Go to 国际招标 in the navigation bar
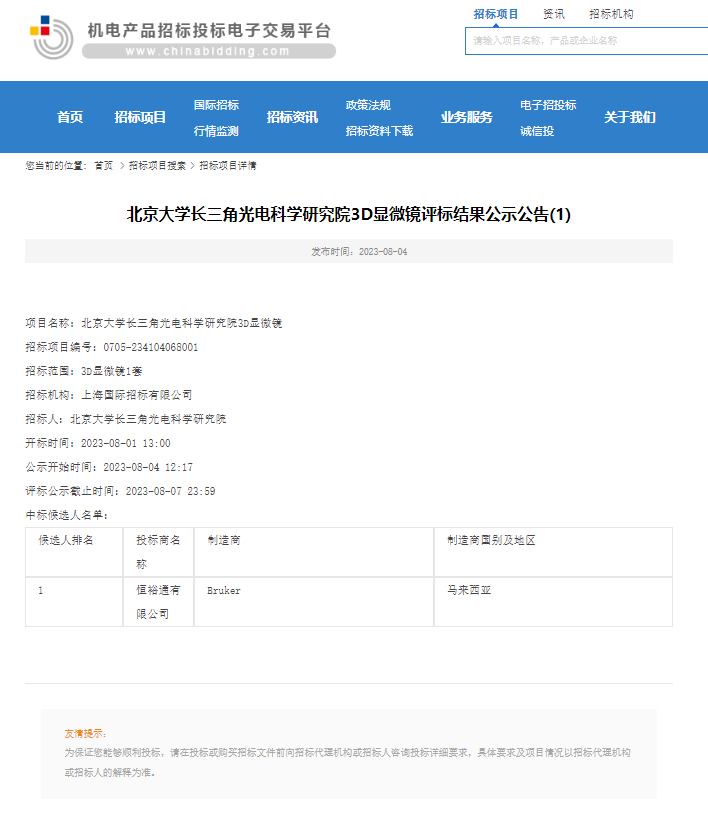 pos(216,105)
